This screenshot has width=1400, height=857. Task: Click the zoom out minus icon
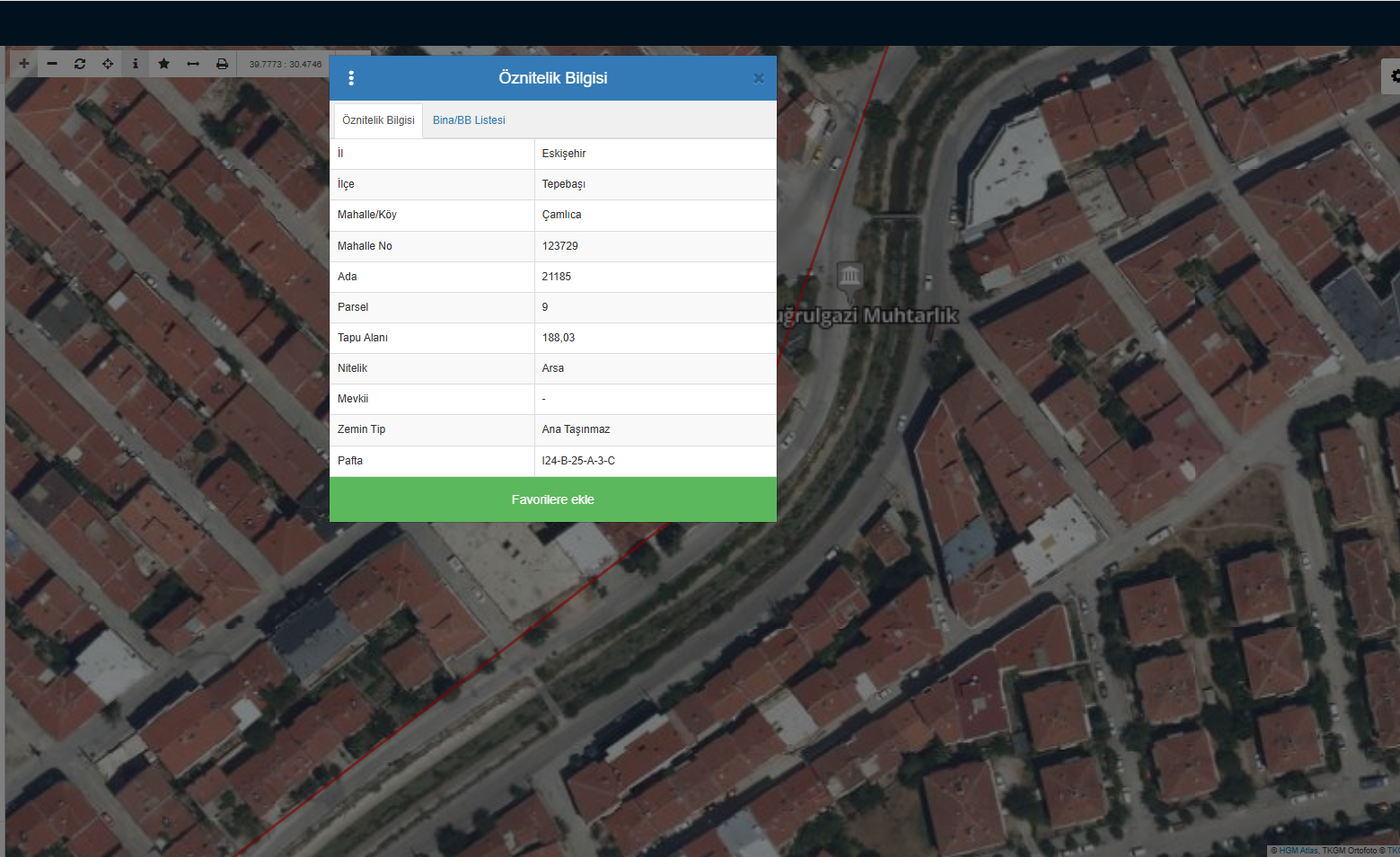[52, 64]
